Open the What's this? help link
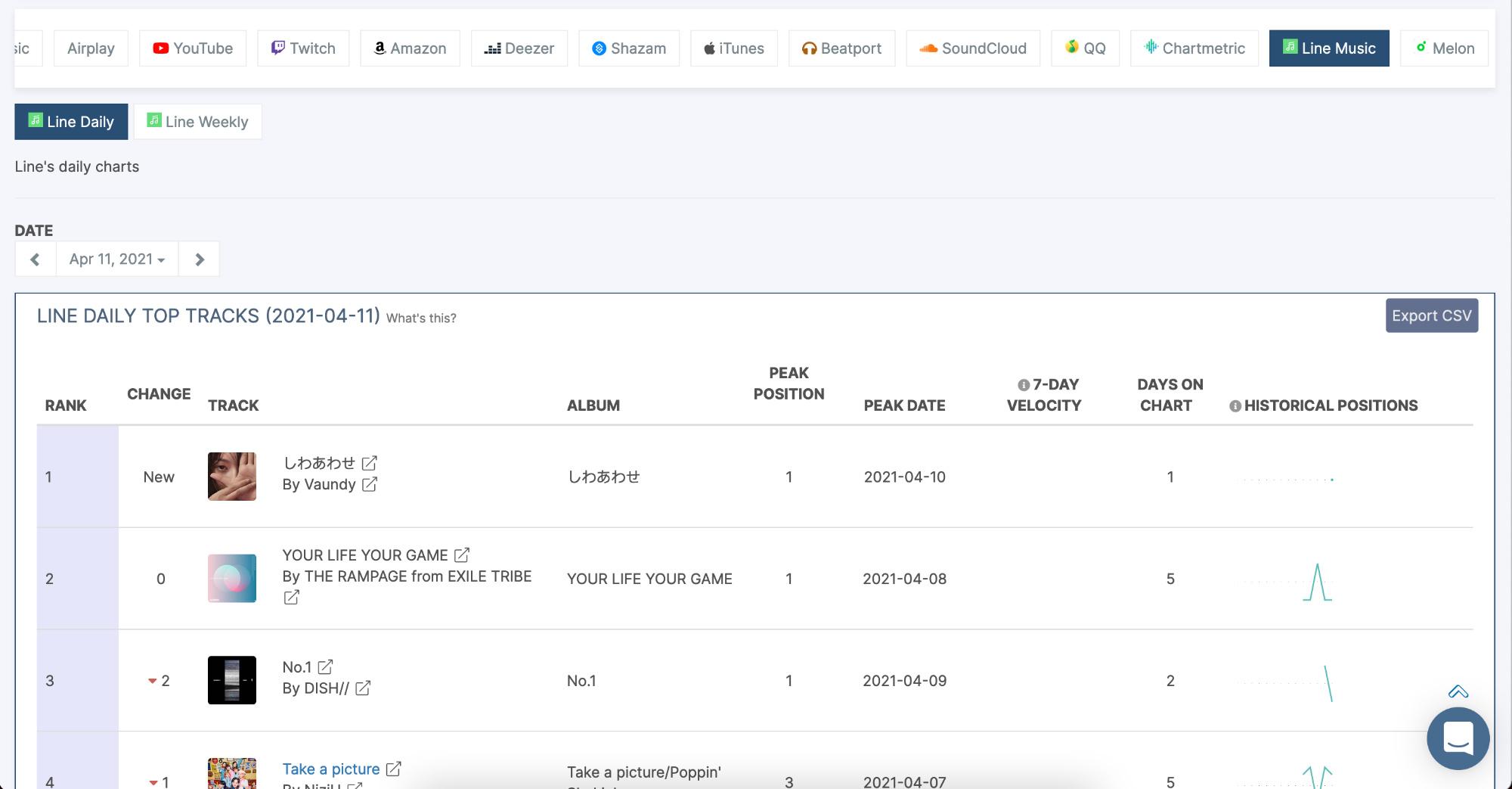1512x789 pixels. [421, 318]
